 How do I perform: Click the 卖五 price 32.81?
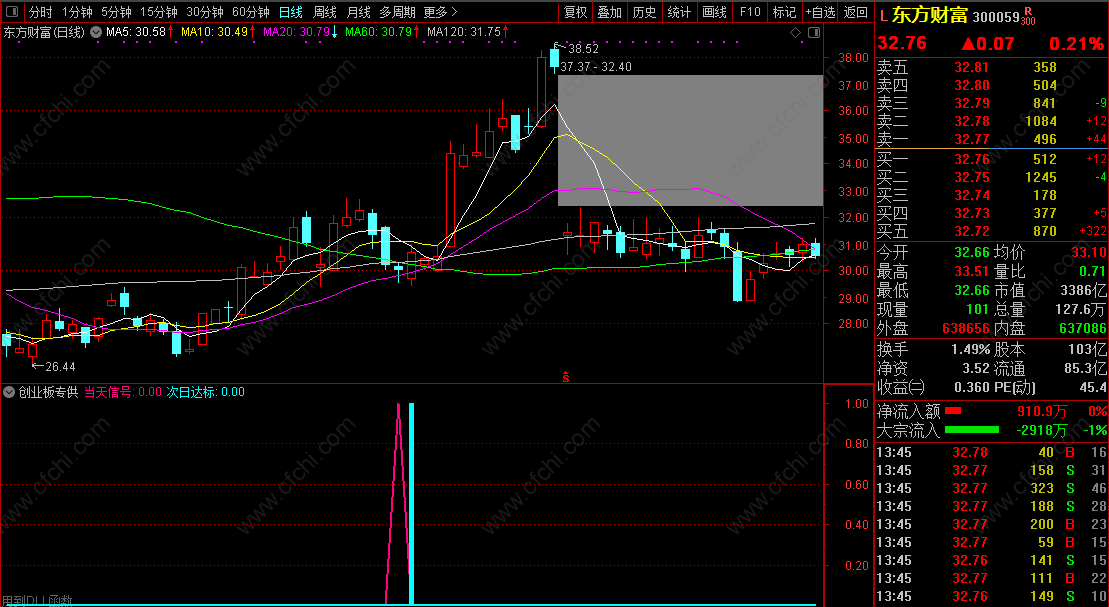(972, 67)
